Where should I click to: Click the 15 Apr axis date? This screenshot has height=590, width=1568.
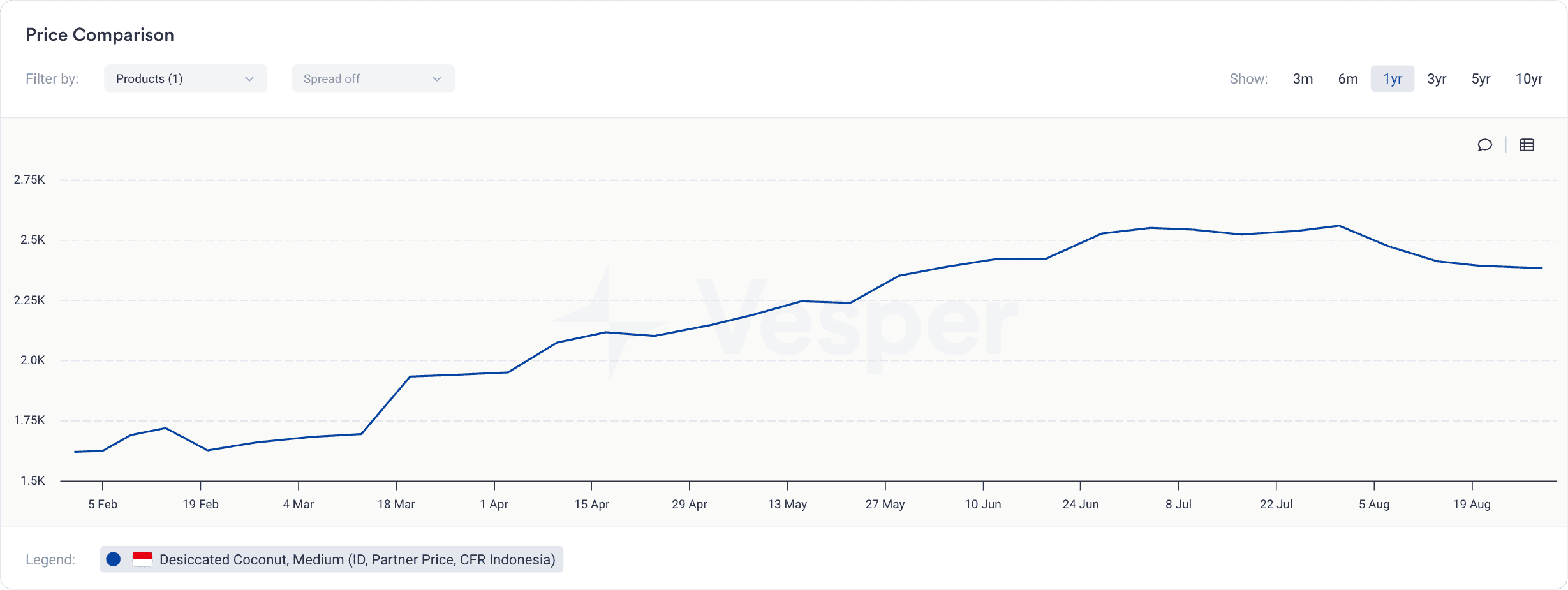pos(592,504)
